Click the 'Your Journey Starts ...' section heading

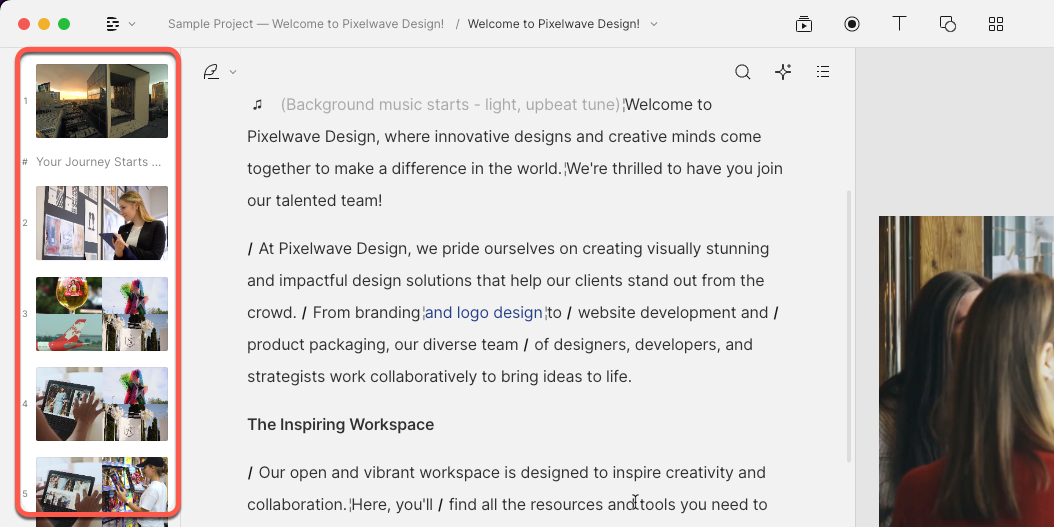[x=99, y=162]
